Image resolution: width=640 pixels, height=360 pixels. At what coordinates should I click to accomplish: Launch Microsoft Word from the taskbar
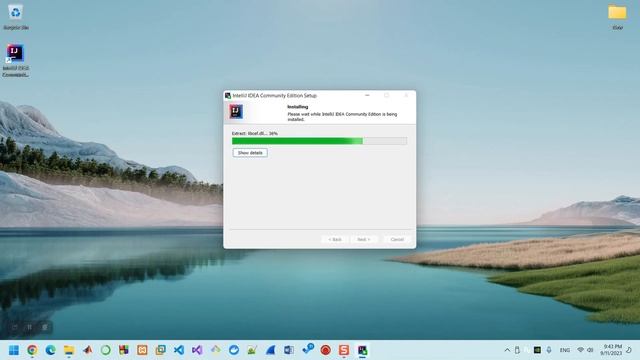289,350
